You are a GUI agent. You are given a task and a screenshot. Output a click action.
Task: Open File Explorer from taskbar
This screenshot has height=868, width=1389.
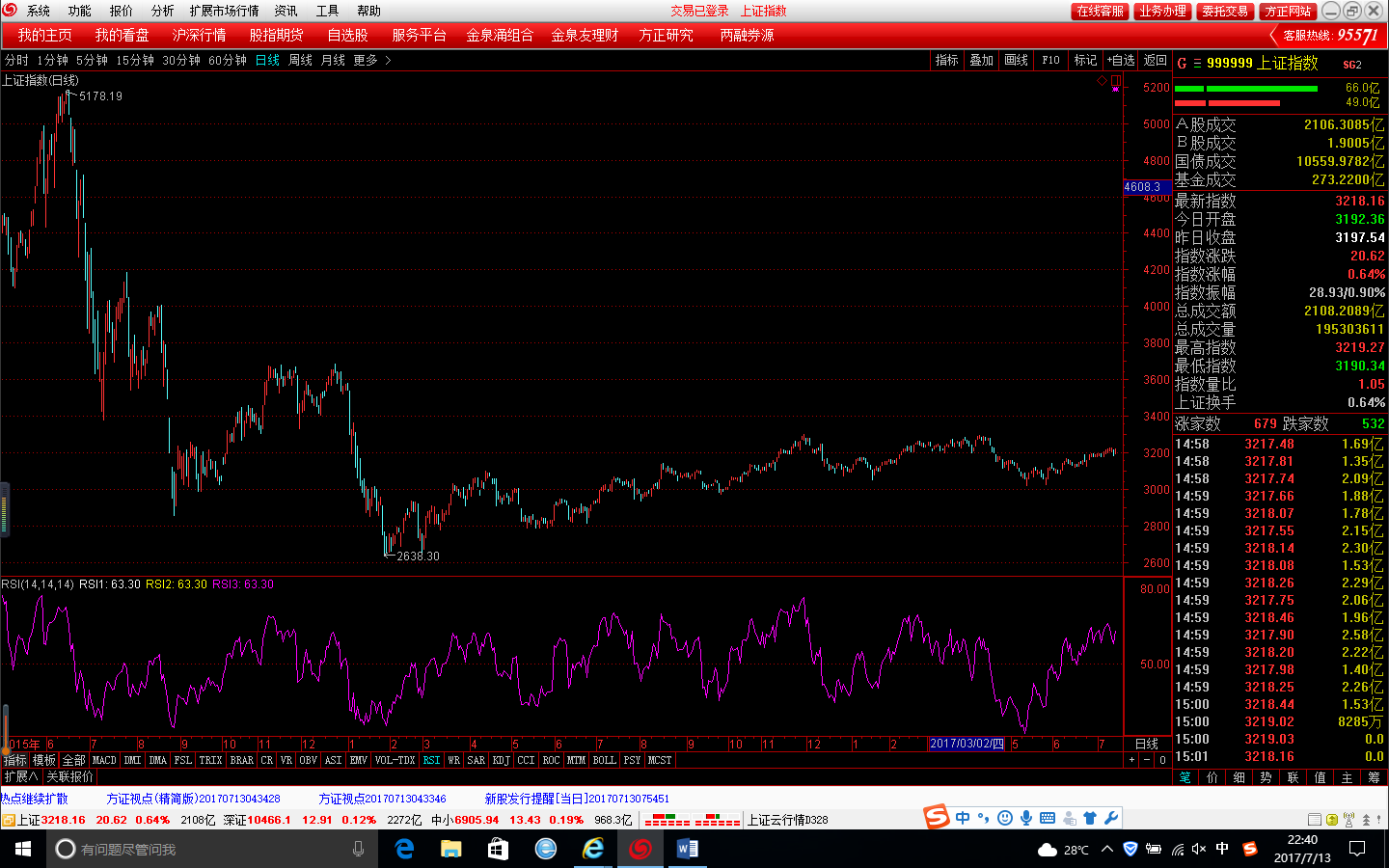pos(451,849)
